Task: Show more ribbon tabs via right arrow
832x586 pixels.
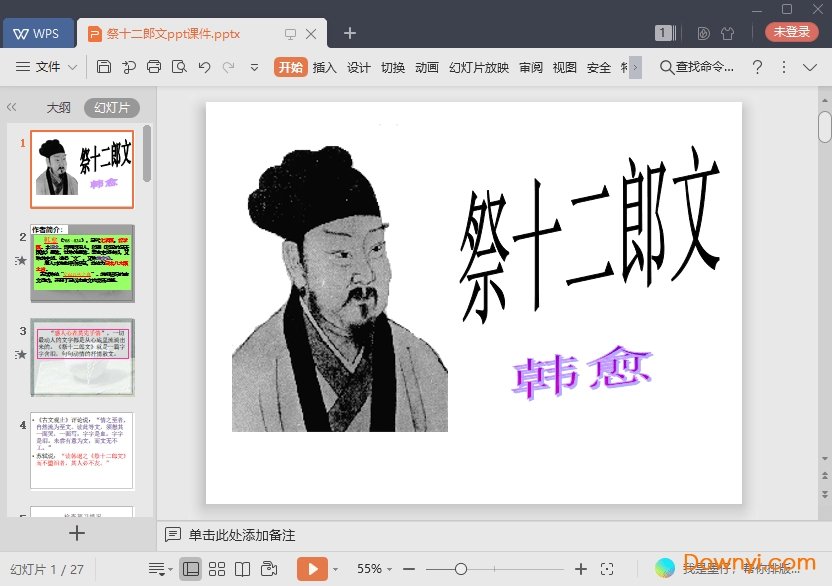Action: pos(635,67)
